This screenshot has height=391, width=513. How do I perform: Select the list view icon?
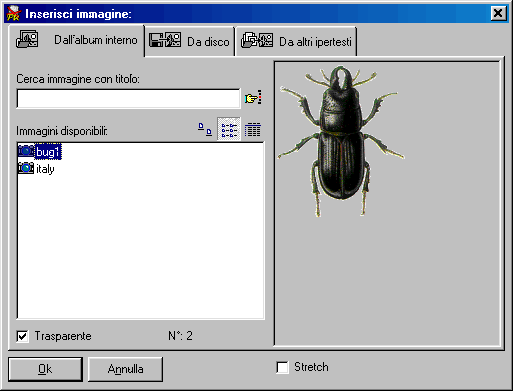(x=229, y=129)
